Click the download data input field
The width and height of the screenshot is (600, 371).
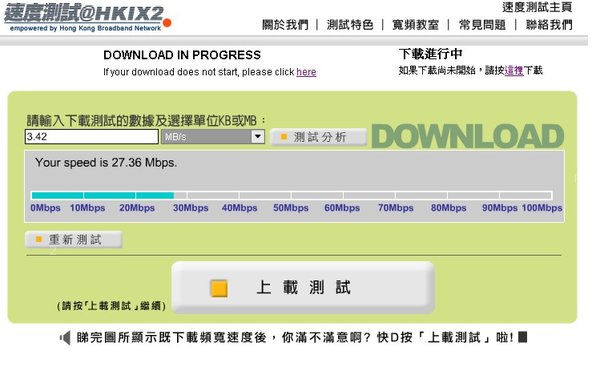point(92,137)
